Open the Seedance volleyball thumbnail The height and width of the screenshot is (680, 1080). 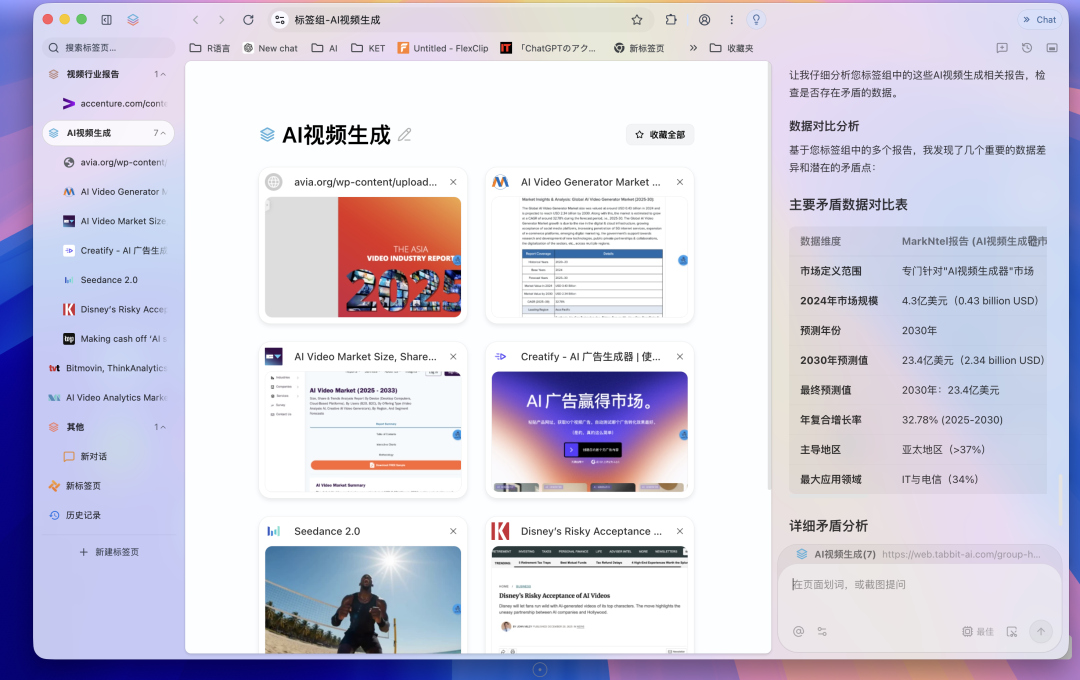pyautogui.click(x=363, y=599)
